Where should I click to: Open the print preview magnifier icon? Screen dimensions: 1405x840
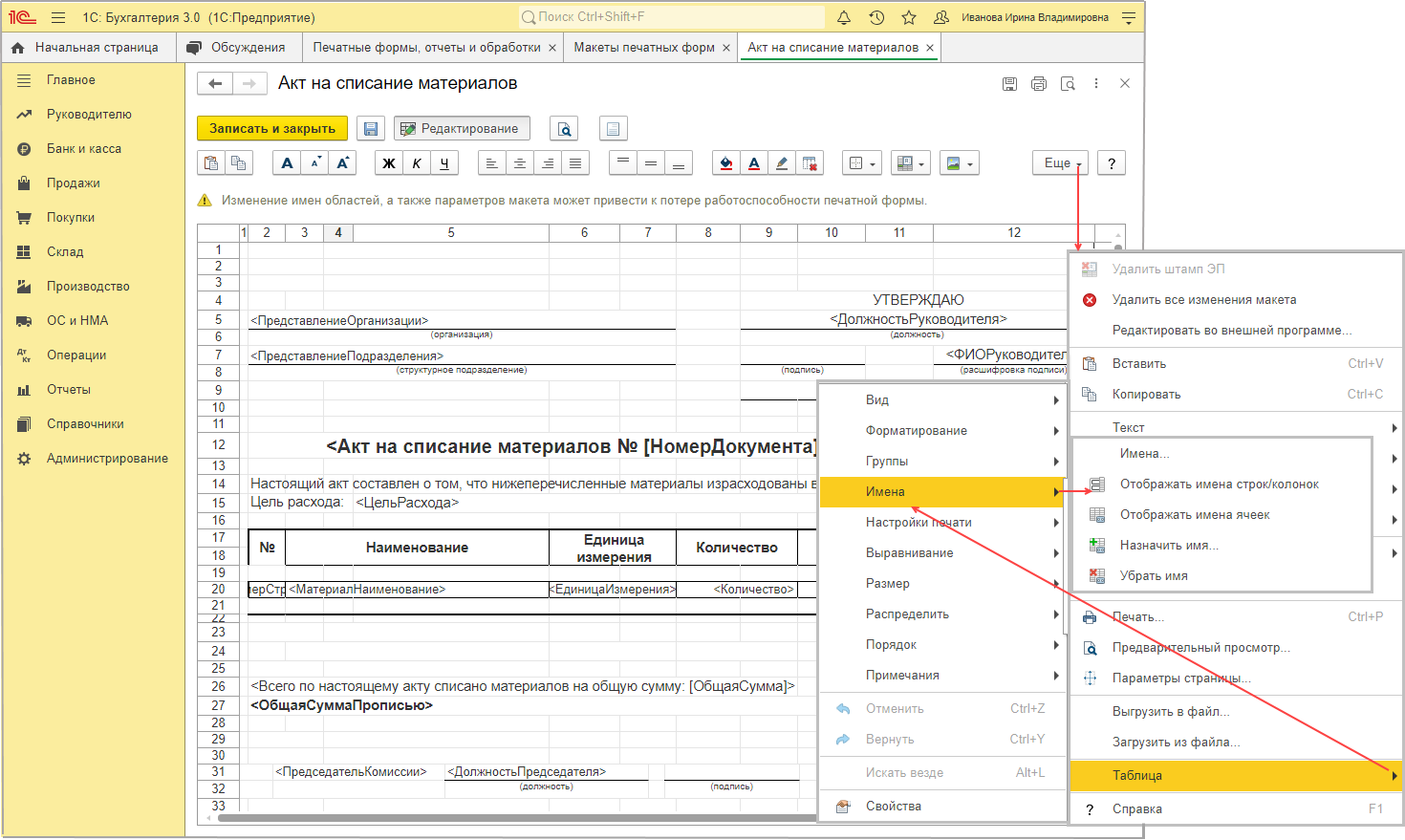(x=566, y=129)
